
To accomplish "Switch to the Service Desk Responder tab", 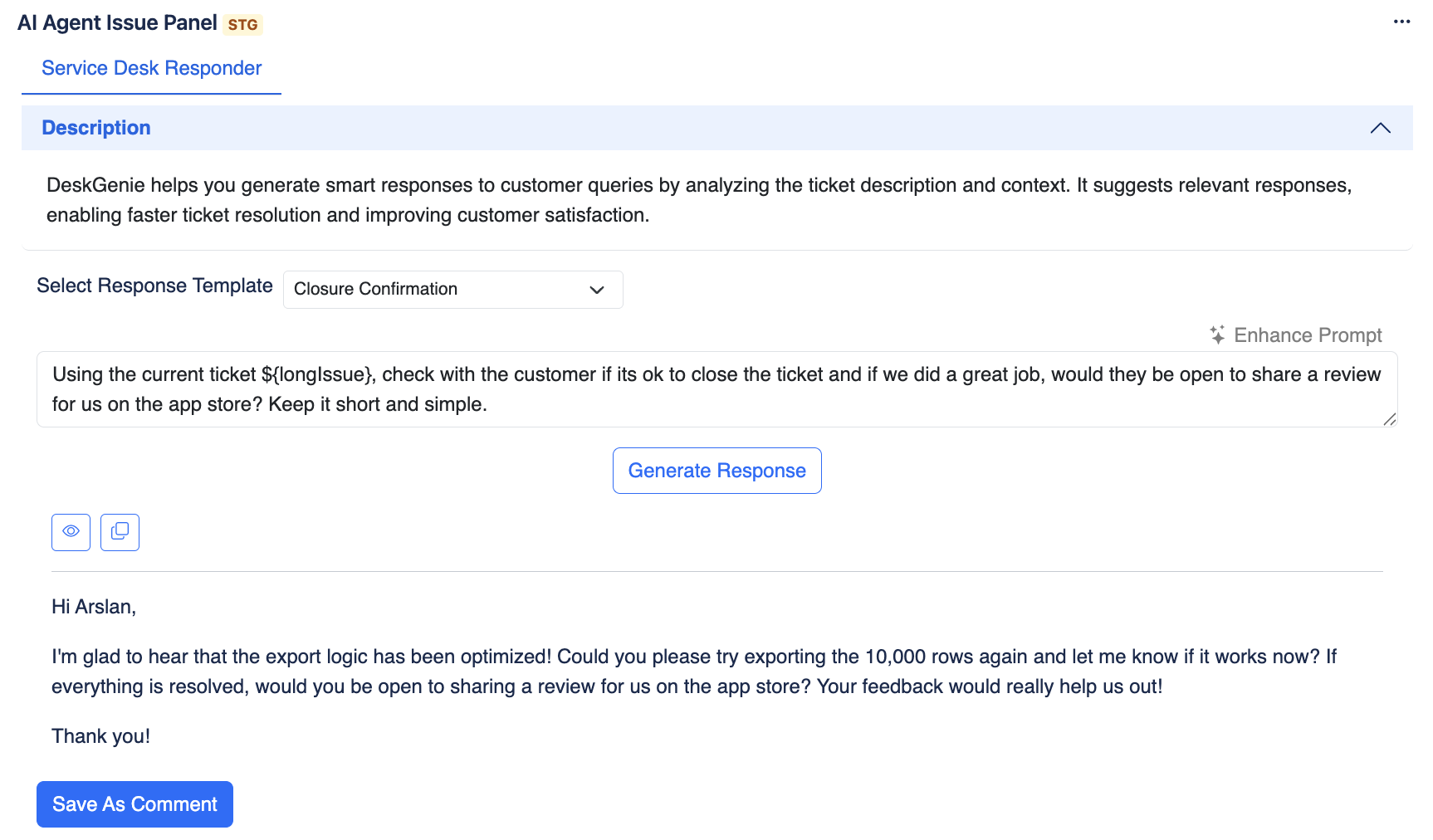I will [x=151, y=68].
